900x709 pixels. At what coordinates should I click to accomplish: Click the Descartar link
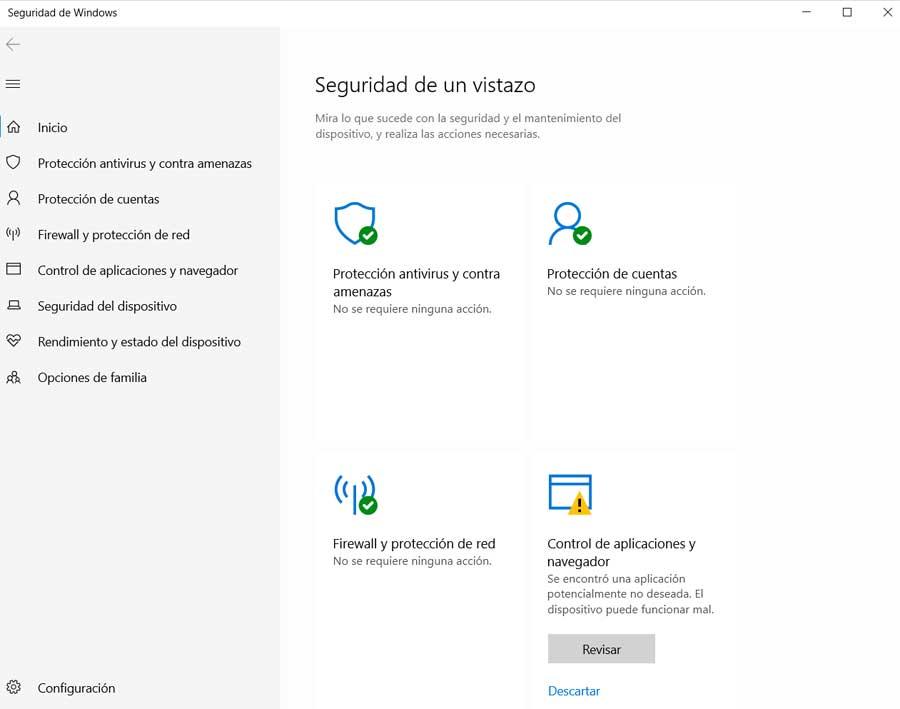point(573,691)
